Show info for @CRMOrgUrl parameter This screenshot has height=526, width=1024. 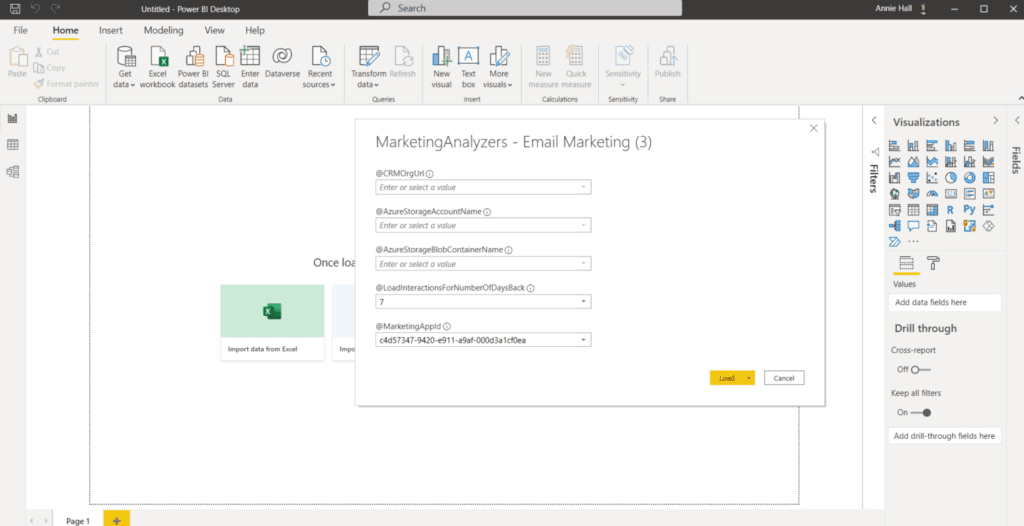tap(430, 174)
